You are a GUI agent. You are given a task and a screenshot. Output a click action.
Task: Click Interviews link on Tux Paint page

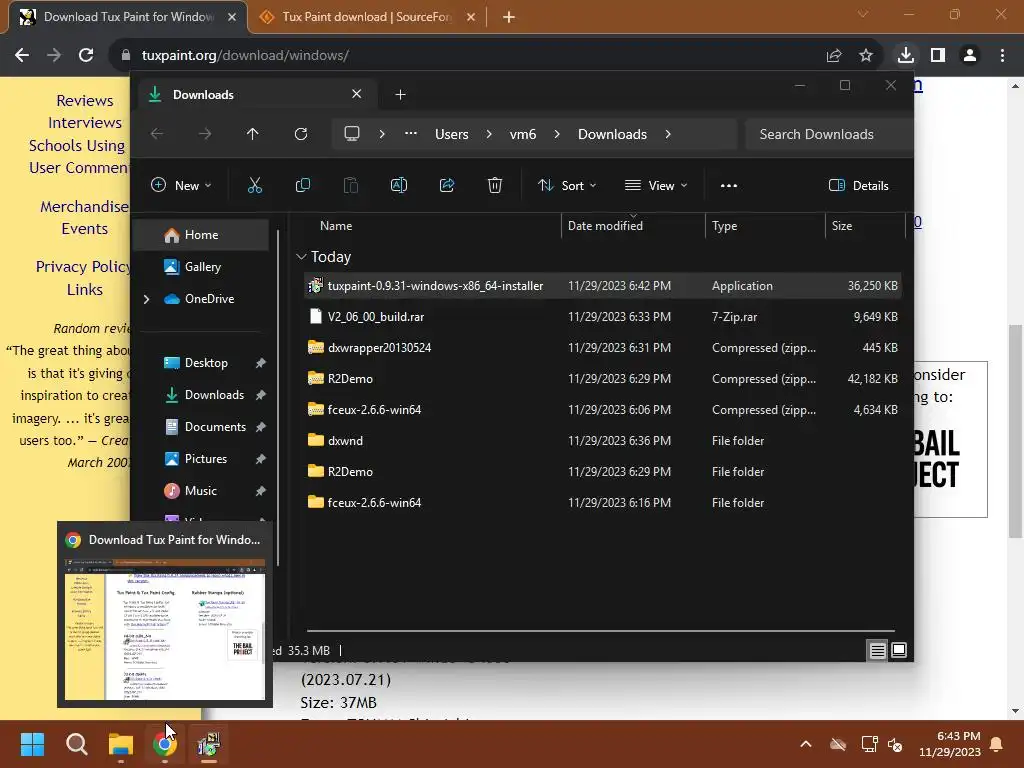click(x=85, y=123)
